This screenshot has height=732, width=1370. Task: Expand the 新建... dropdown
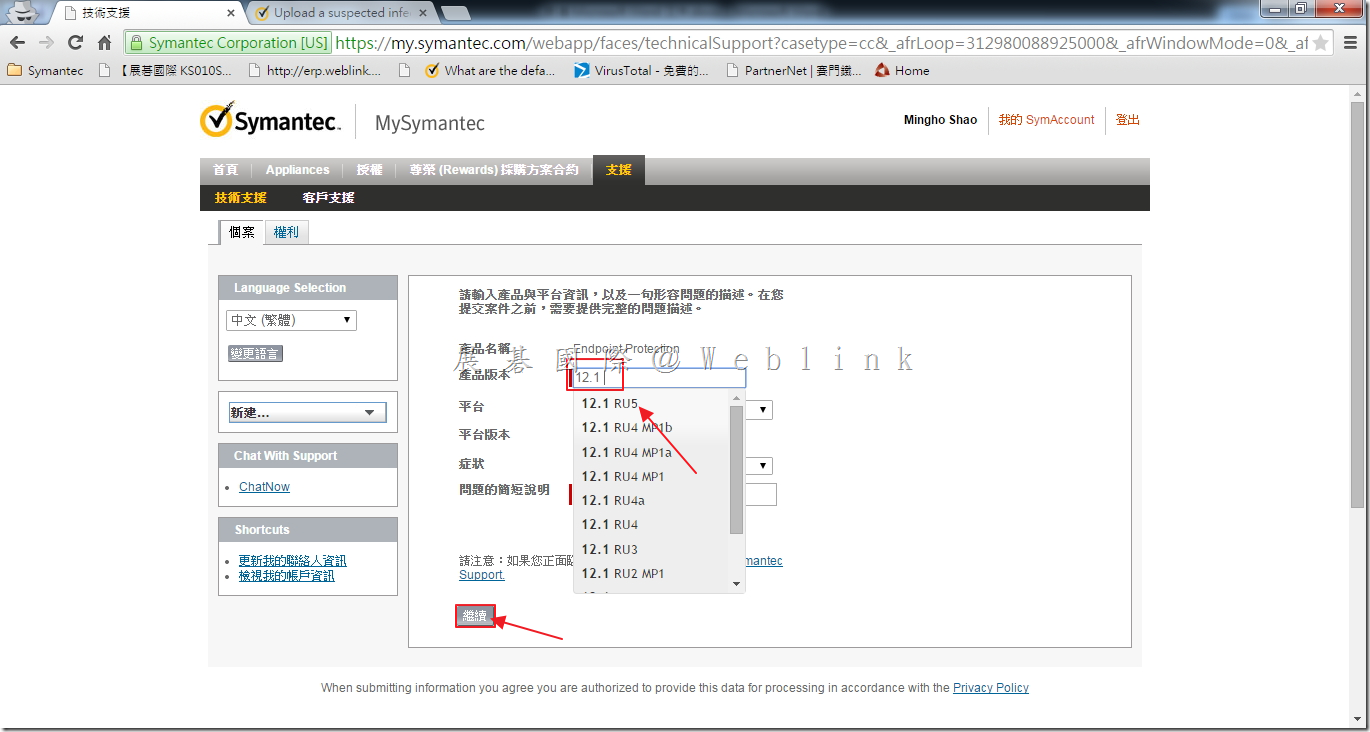pos(307,413)
